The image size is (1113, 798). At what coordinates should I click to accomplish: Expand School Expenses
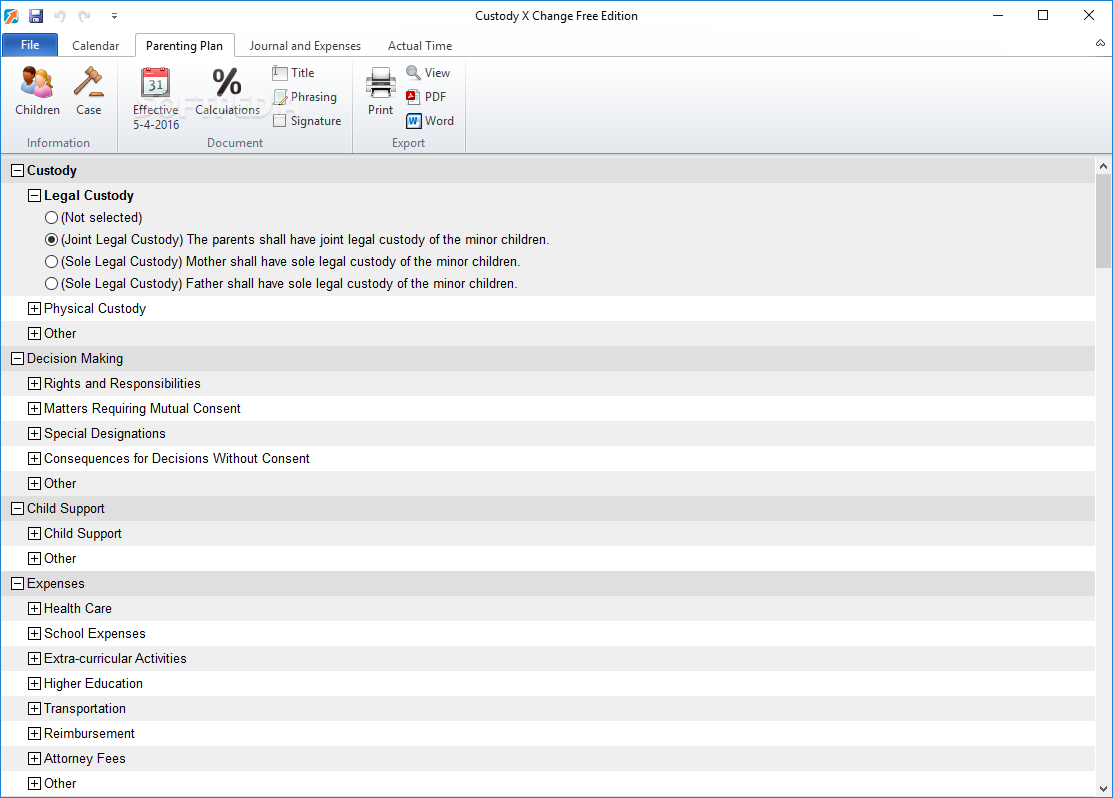click(34, 633)
